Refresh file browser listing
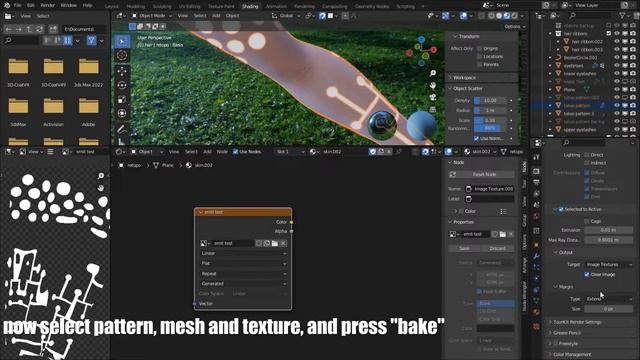The width and height of the screenshot is (640, 360). (39, 29)
